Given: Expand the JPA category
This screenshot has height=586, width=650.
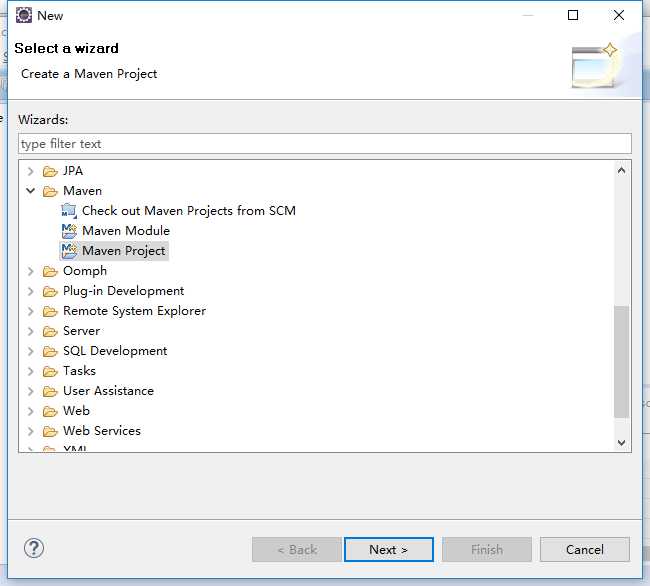Looking at the screenshot, I should pos(30,171).
